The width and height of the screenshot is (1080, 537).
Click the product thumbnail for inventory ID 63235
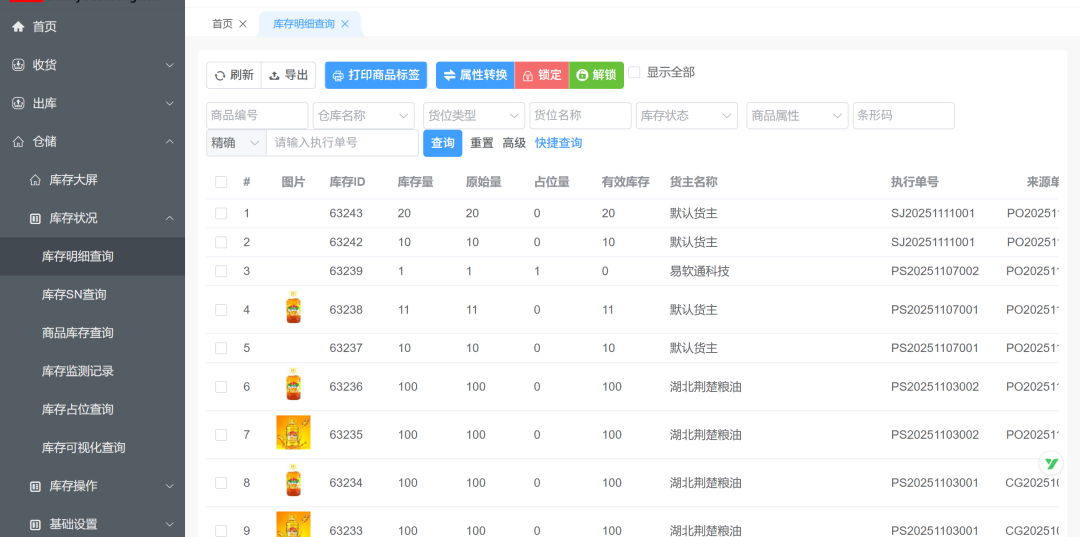click(293, 433)
